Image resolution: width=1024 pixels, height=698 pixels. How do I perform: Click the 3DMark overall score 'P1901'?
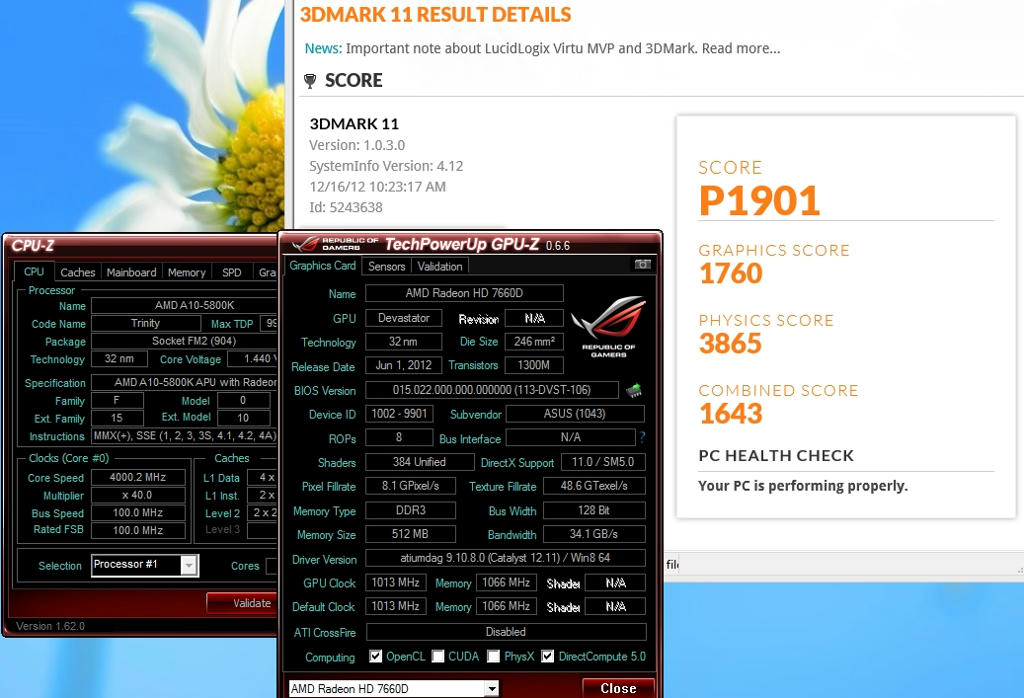[x=760, y=200]
